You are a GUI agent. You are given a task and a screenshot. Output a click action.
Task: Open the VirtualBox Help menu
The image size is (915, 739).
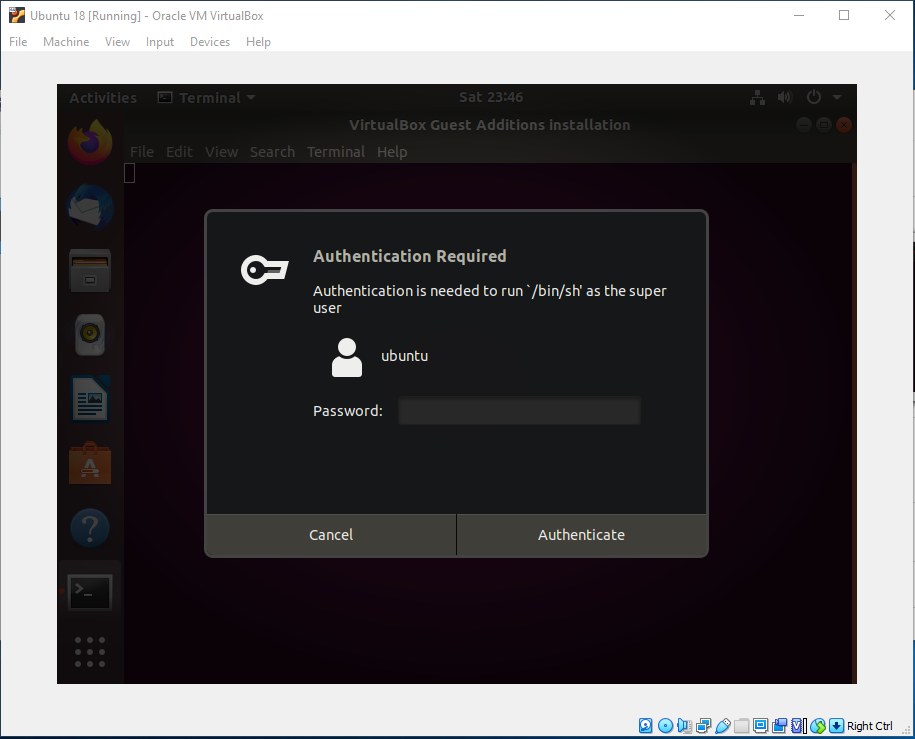(258, 42)
